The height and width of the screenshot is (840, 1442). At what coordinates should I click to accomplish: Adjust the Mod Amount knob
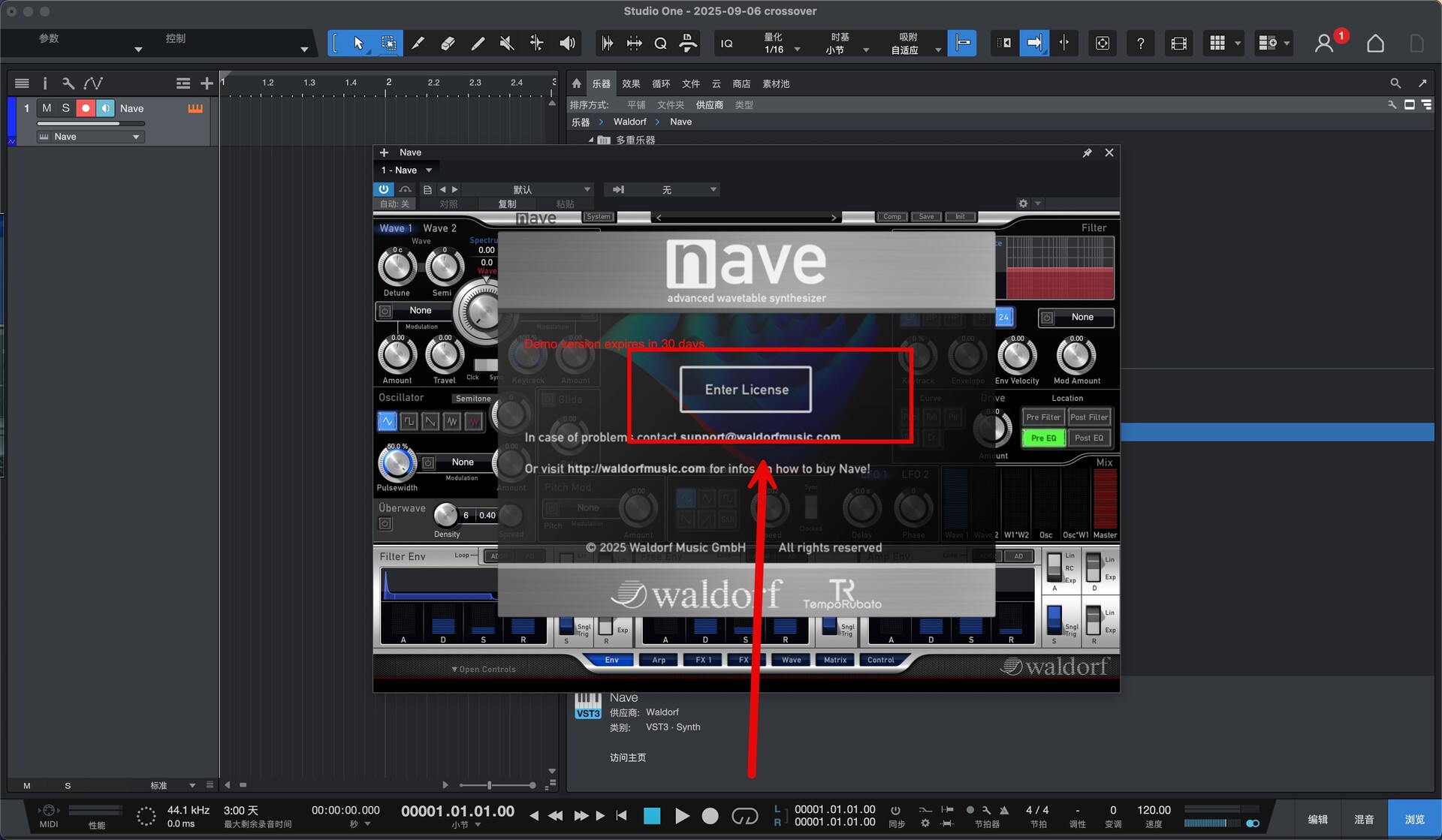(x=1075, y=356)
